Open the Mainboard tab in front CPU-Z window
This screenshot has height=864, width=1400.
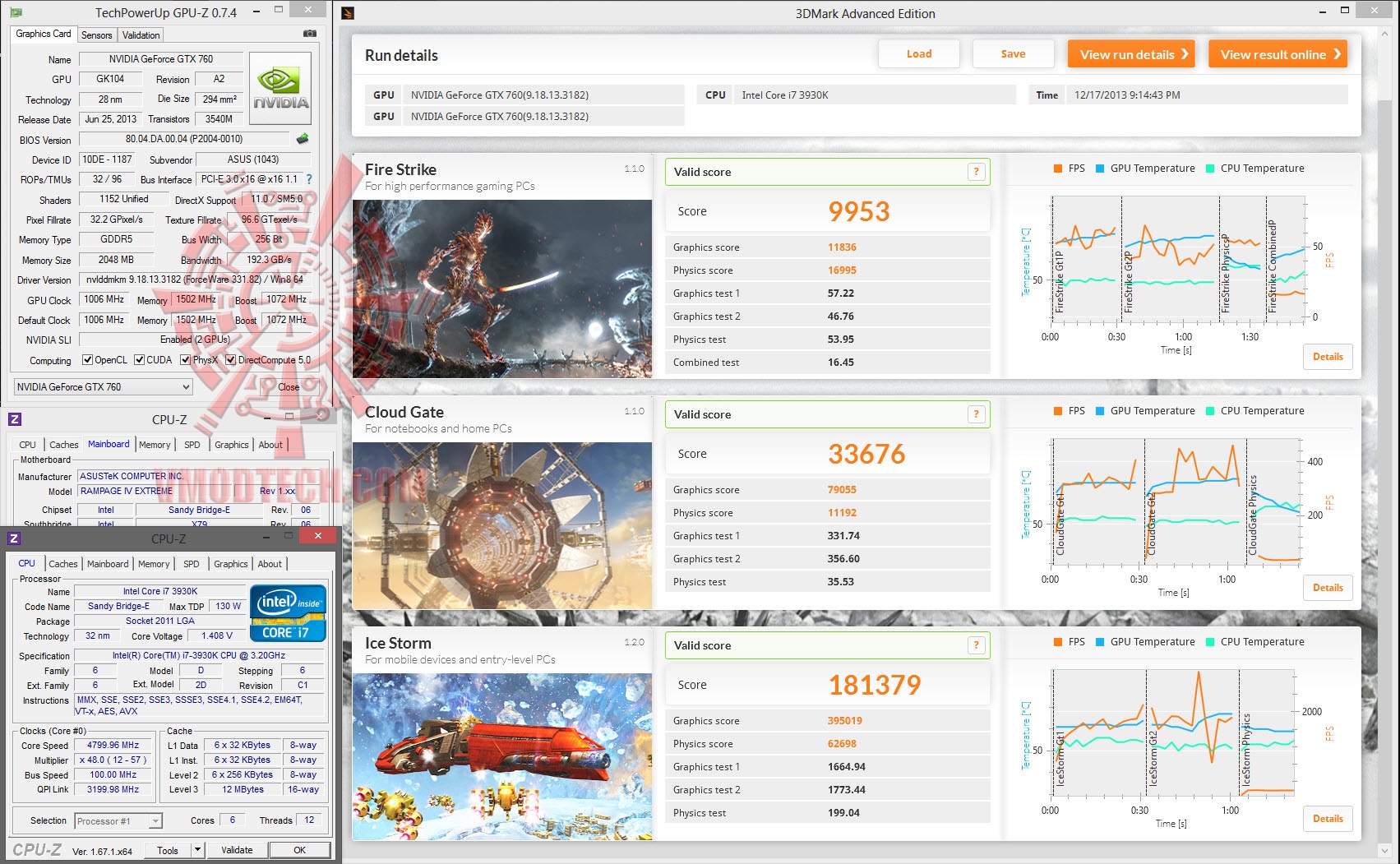(x=108, y=564)
